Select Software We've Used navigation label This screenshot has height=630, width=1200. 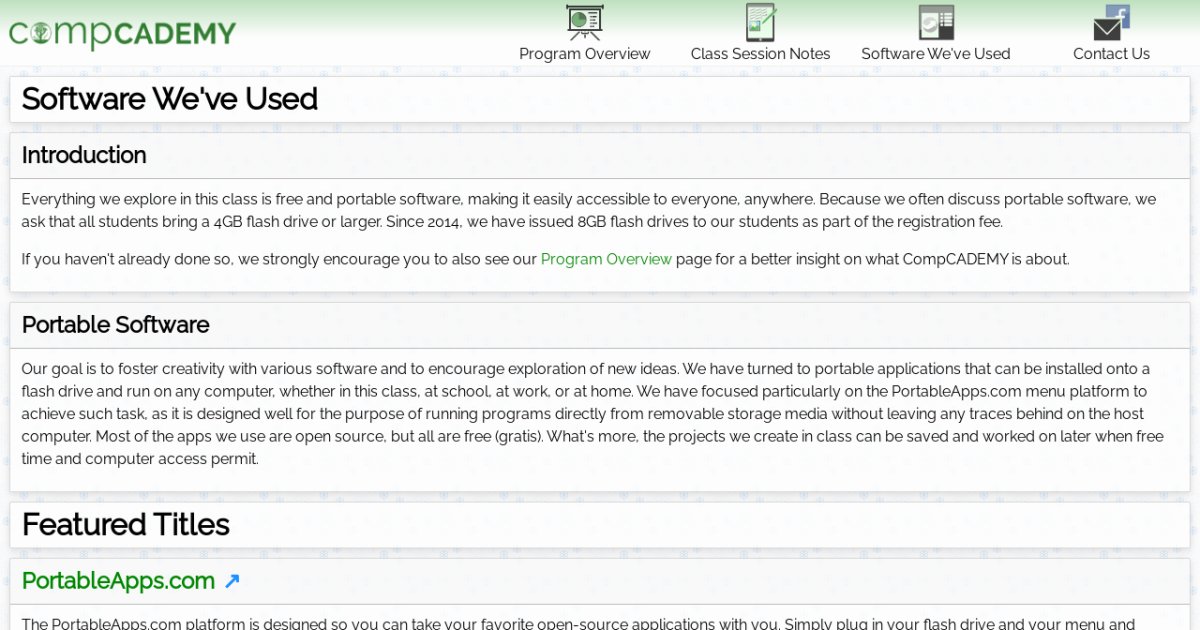pyautogui.click(x=936, y=54)
